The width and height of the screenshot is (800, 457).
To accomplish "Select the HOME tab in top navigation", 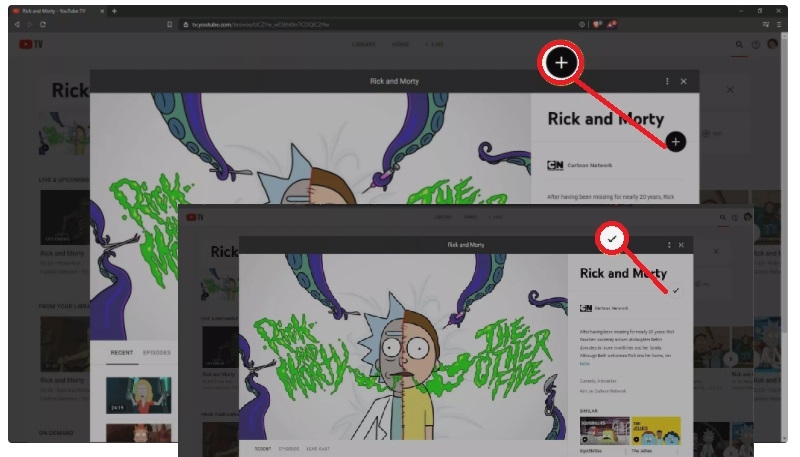I will pyautogui.click(x=400, y=45).
